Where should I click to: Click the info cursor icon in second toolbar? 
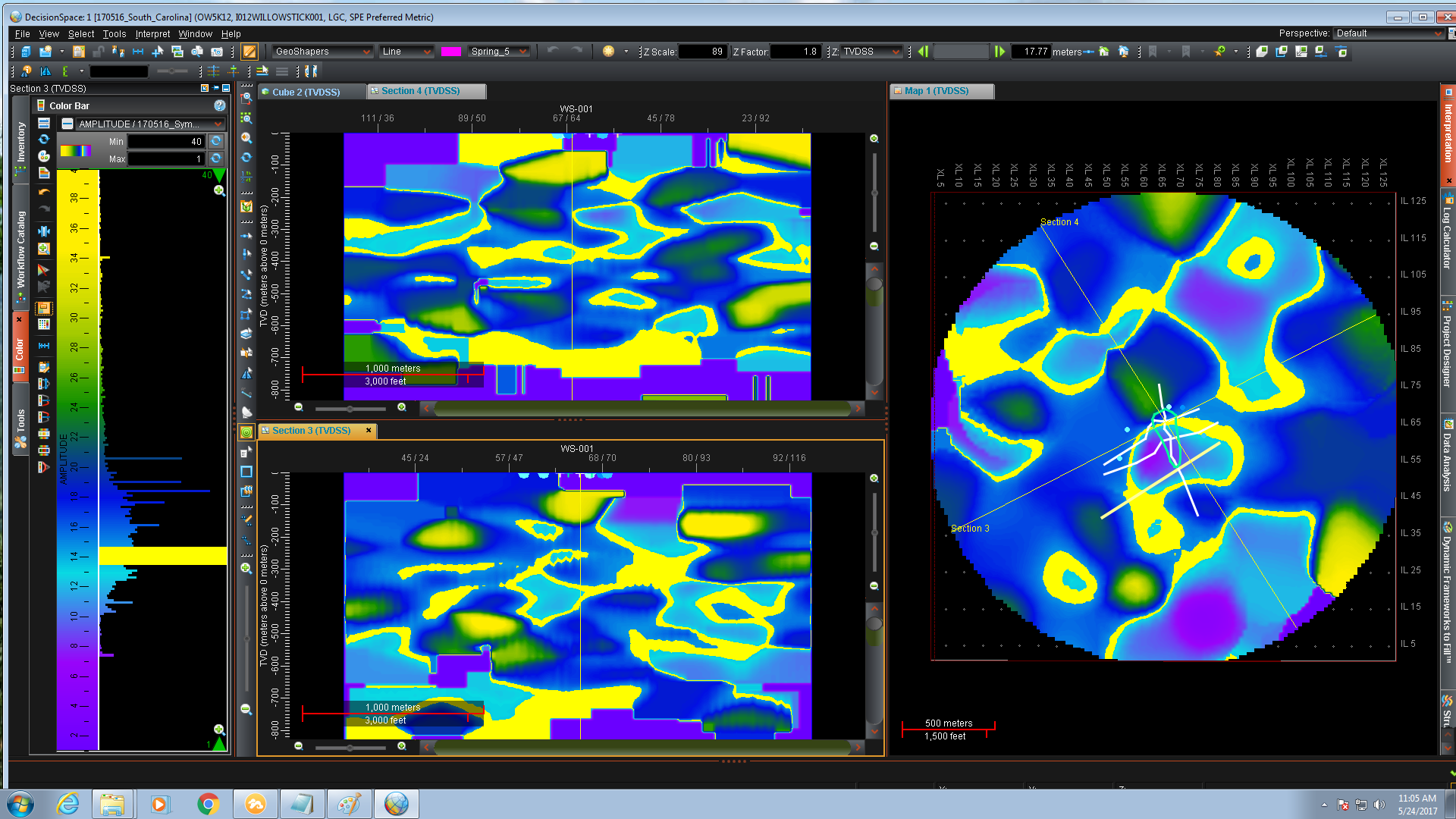(x=27, y=71)
